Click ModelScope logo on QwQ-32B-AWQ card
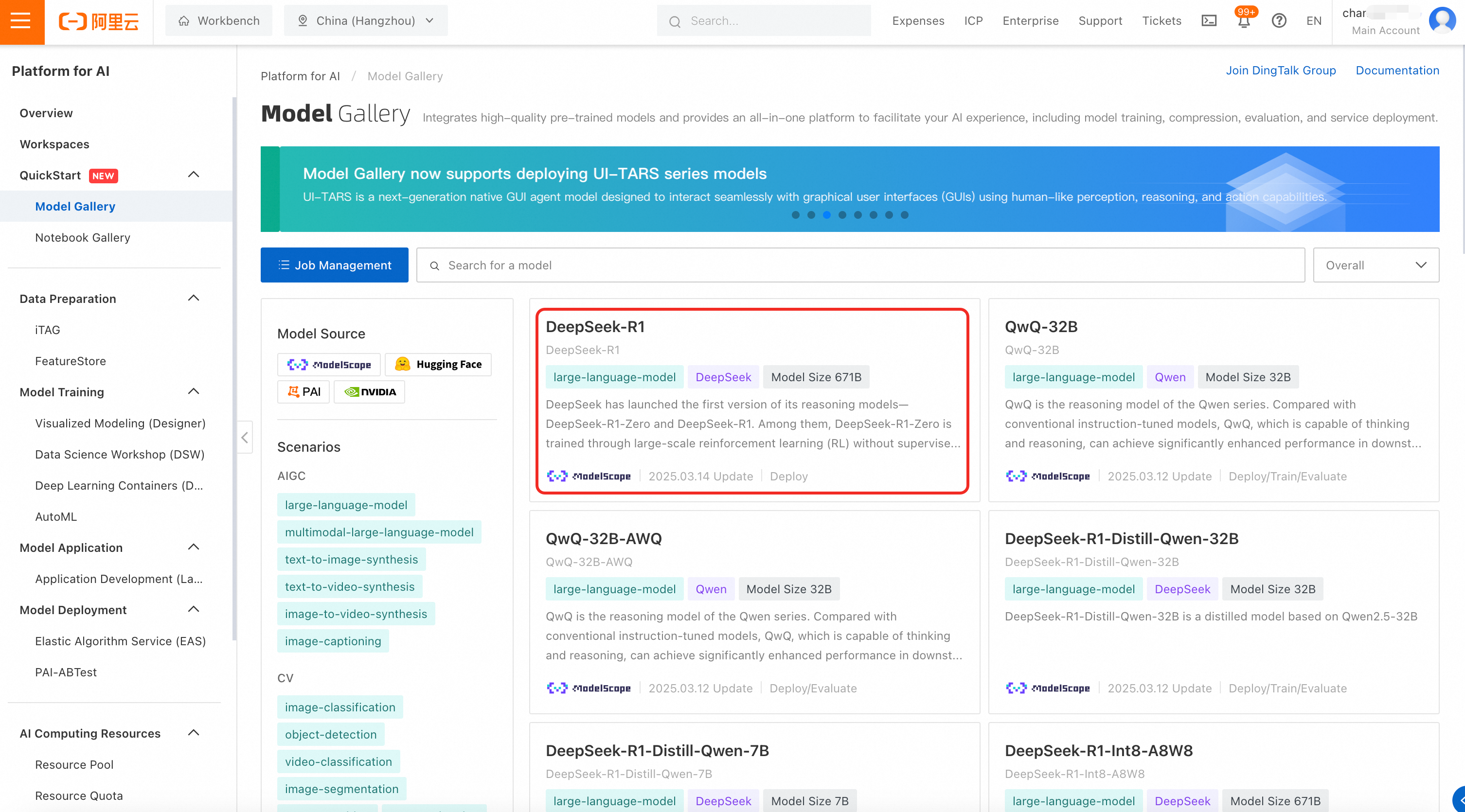 [589, 688]
